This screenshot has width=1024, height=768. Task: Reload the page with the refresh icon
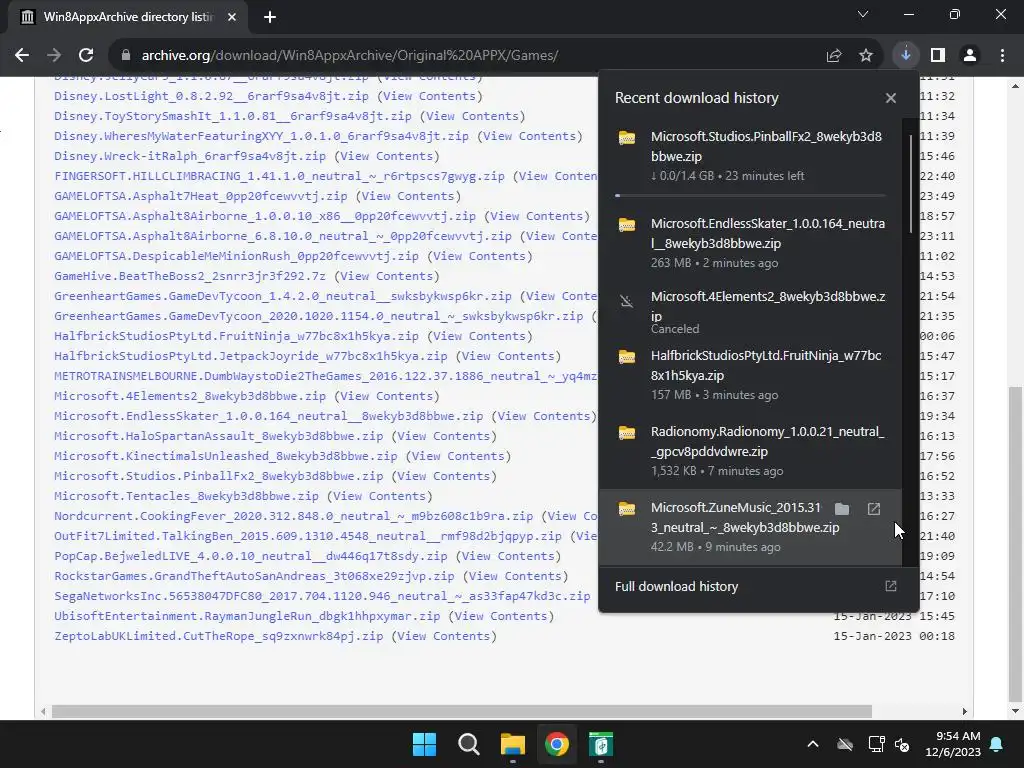86,56
